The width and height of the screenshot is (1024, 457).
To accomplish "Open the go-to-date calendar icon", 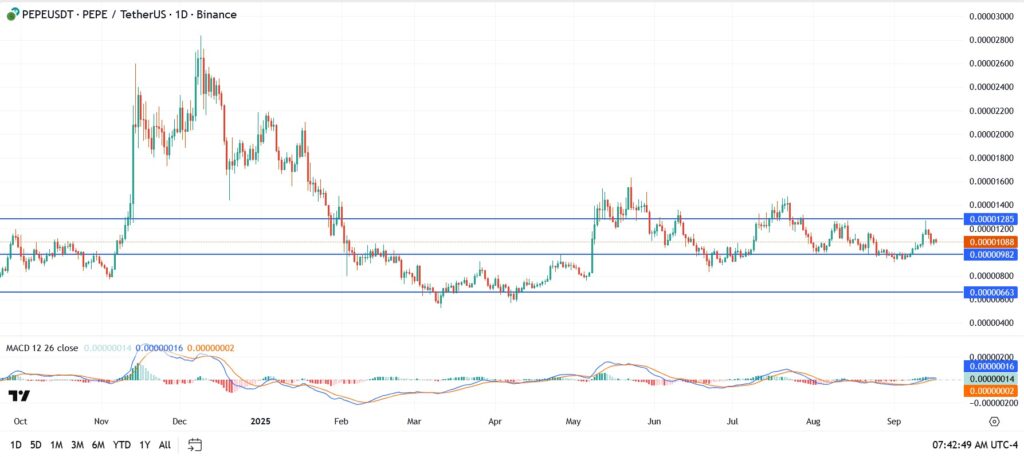I will pos(195,444).
